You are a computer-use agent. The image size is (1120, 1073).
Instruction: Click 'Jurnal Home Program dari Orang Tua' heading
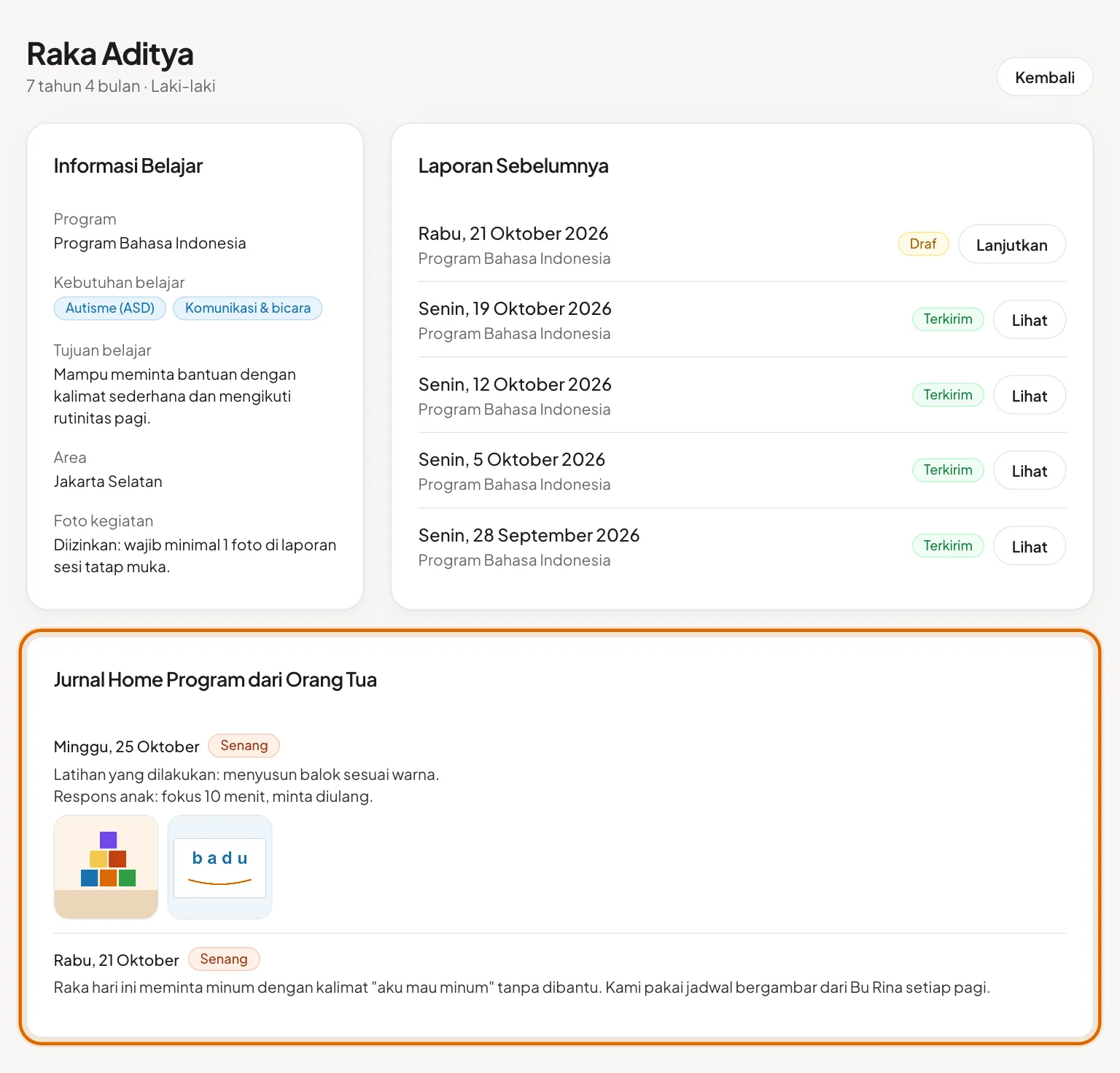[215, 679]
